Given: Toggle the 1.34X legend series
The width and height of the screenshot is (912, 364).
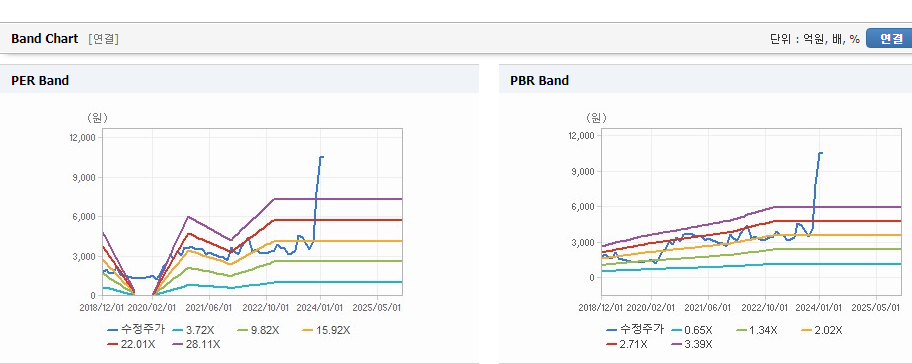Looking at the screenshot, I should (x=757, y=330).
